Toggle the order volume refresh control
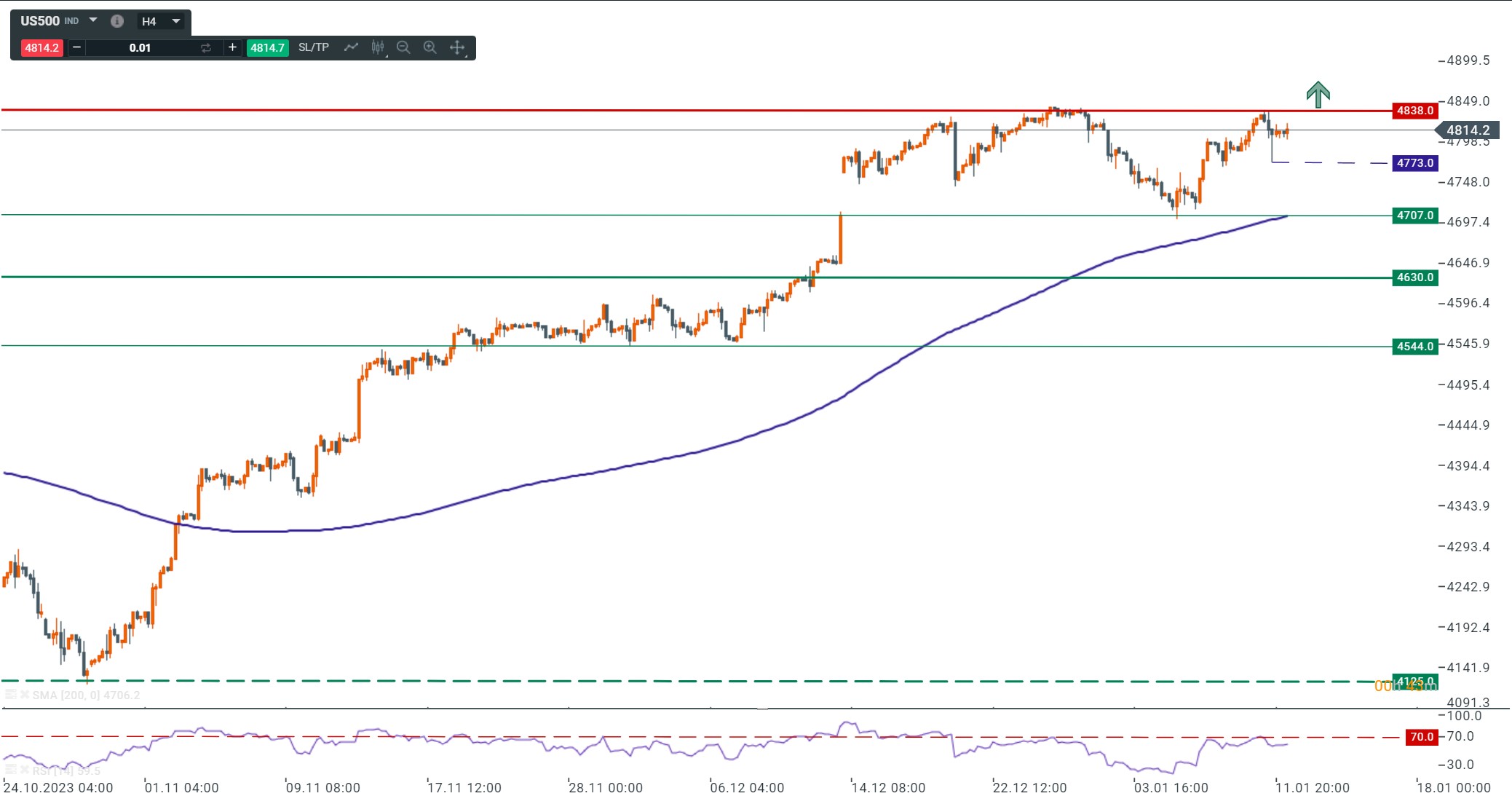The height and width of the screenshot is (804, 1512). [206, 47]
